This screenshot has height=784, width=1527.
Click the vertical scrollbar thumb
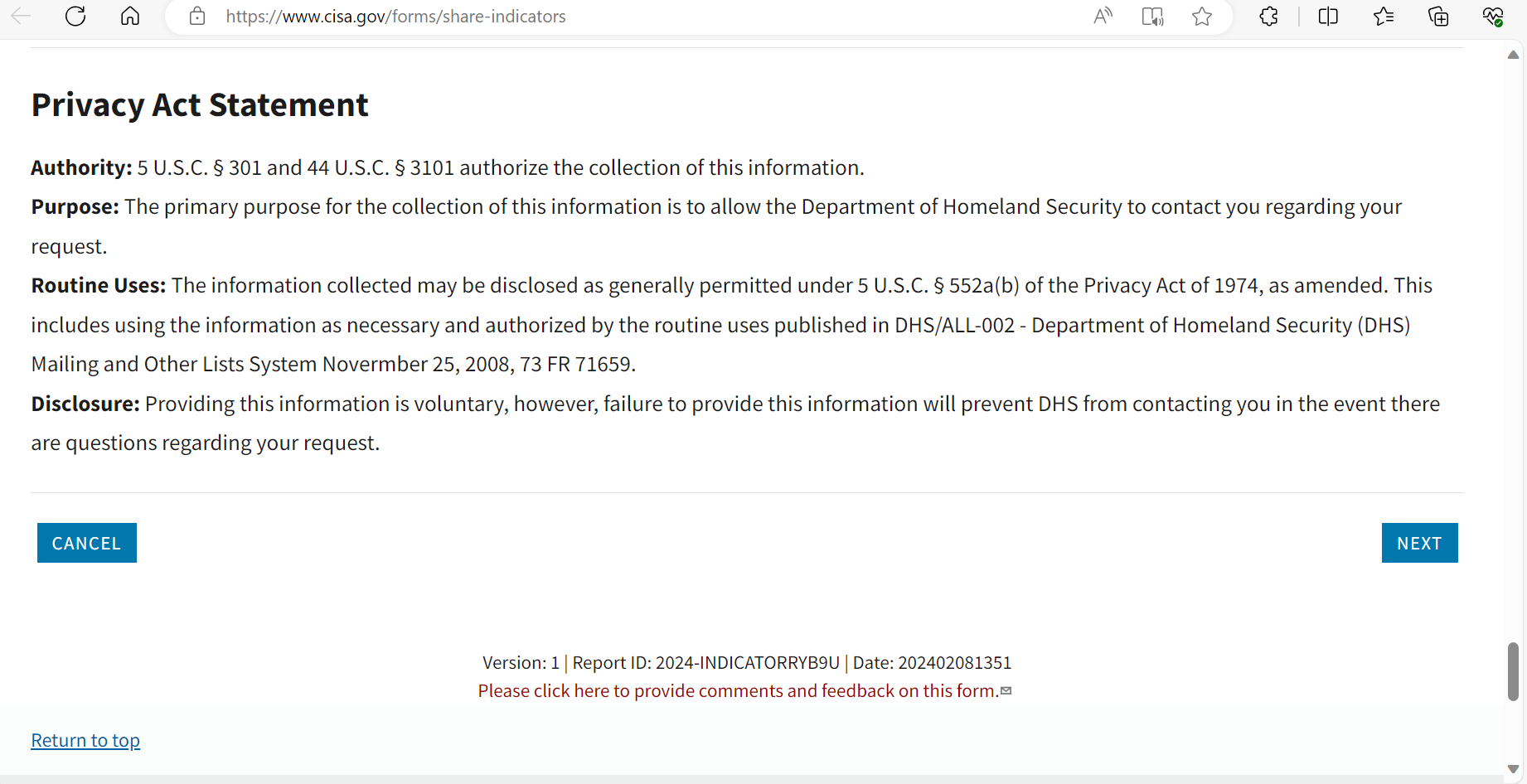tap(1513, 671)
